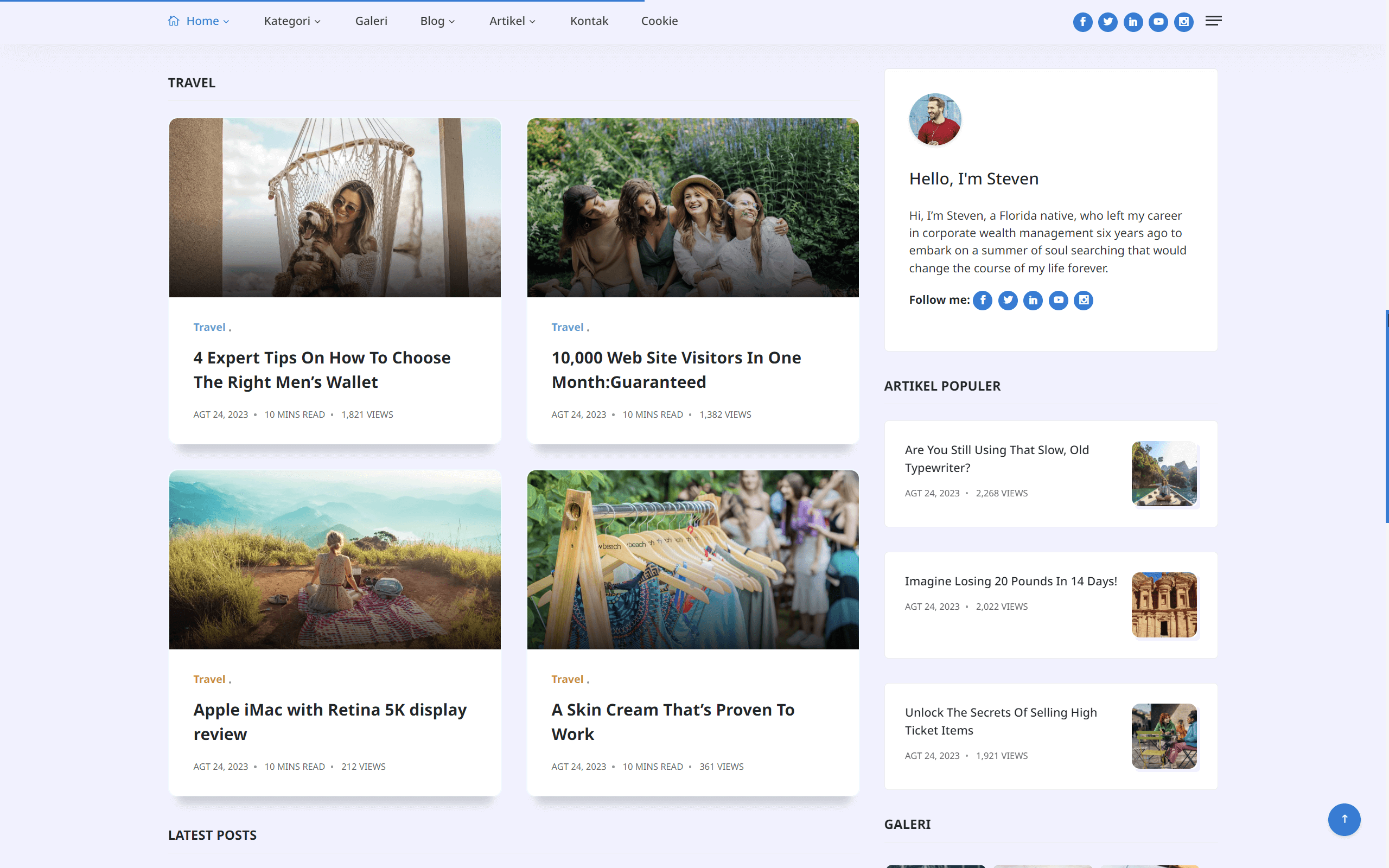Viewport: 1389px width, 868px height.
Task: Open the hamburger menu icon
Action: coord(1213,21)
